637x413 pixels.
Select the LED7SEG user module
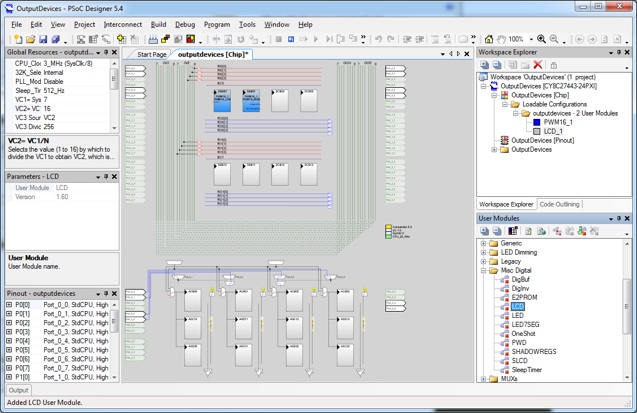point(525,324)
